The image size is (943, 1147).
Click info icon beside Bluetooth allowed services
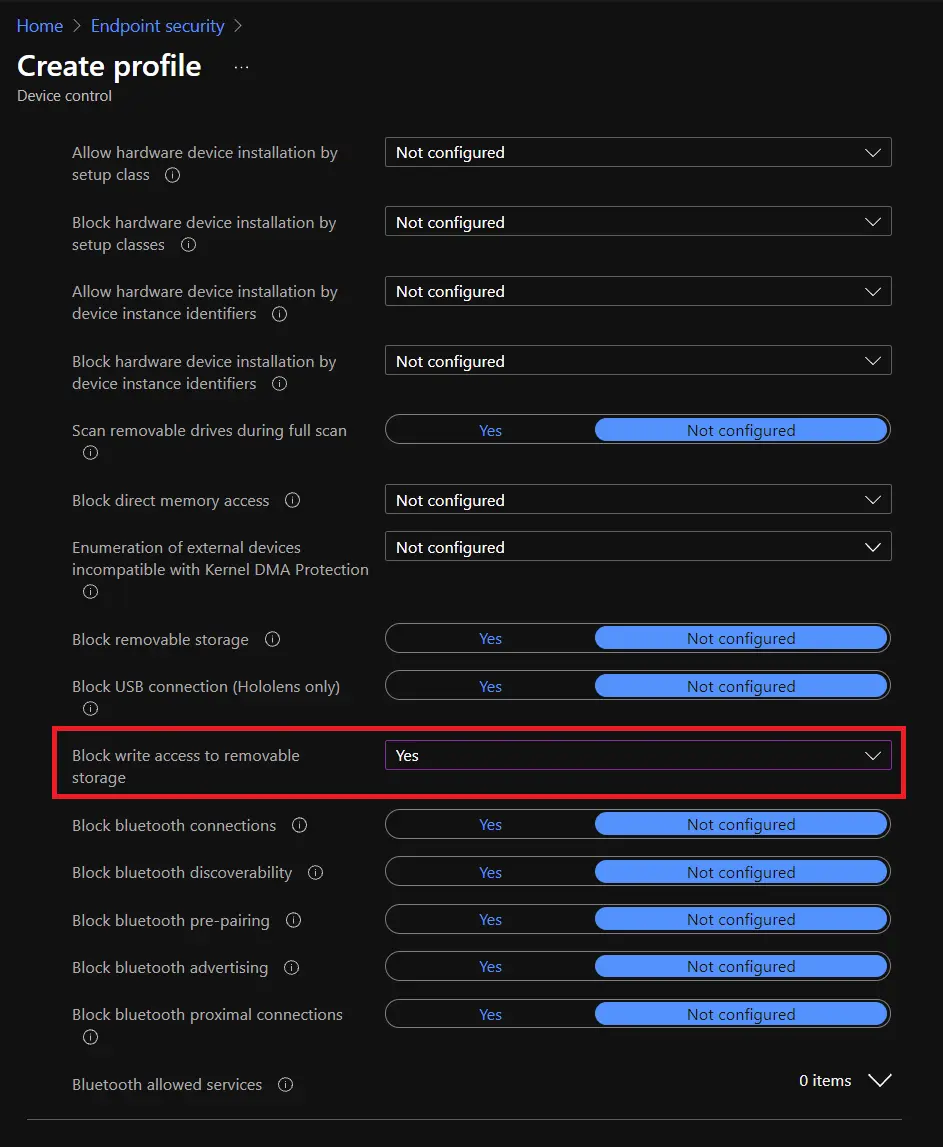tap(285, 1084)
